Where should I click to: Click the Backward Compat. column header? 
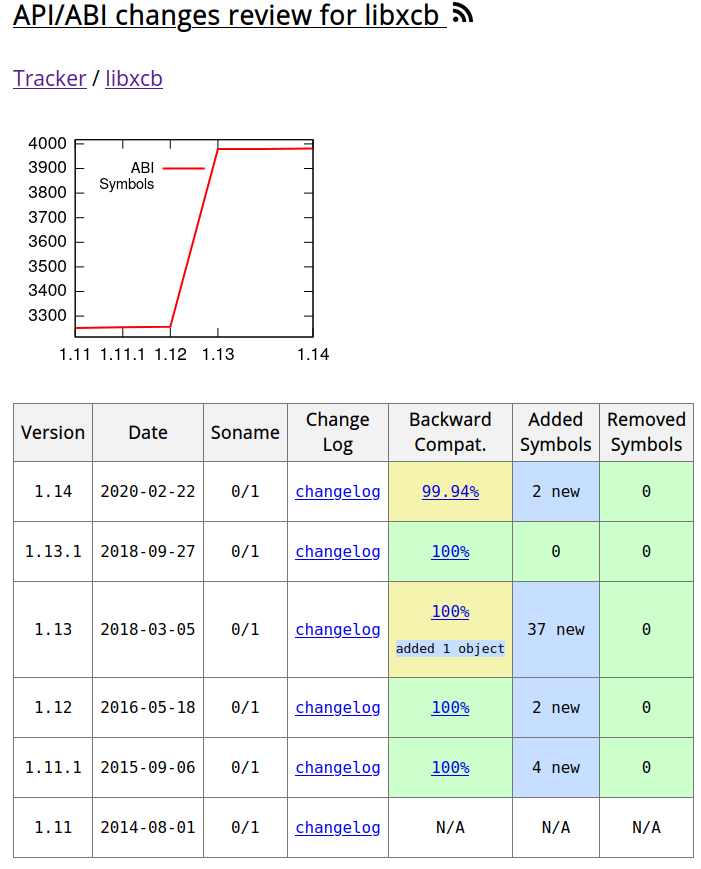click(450, 432)
